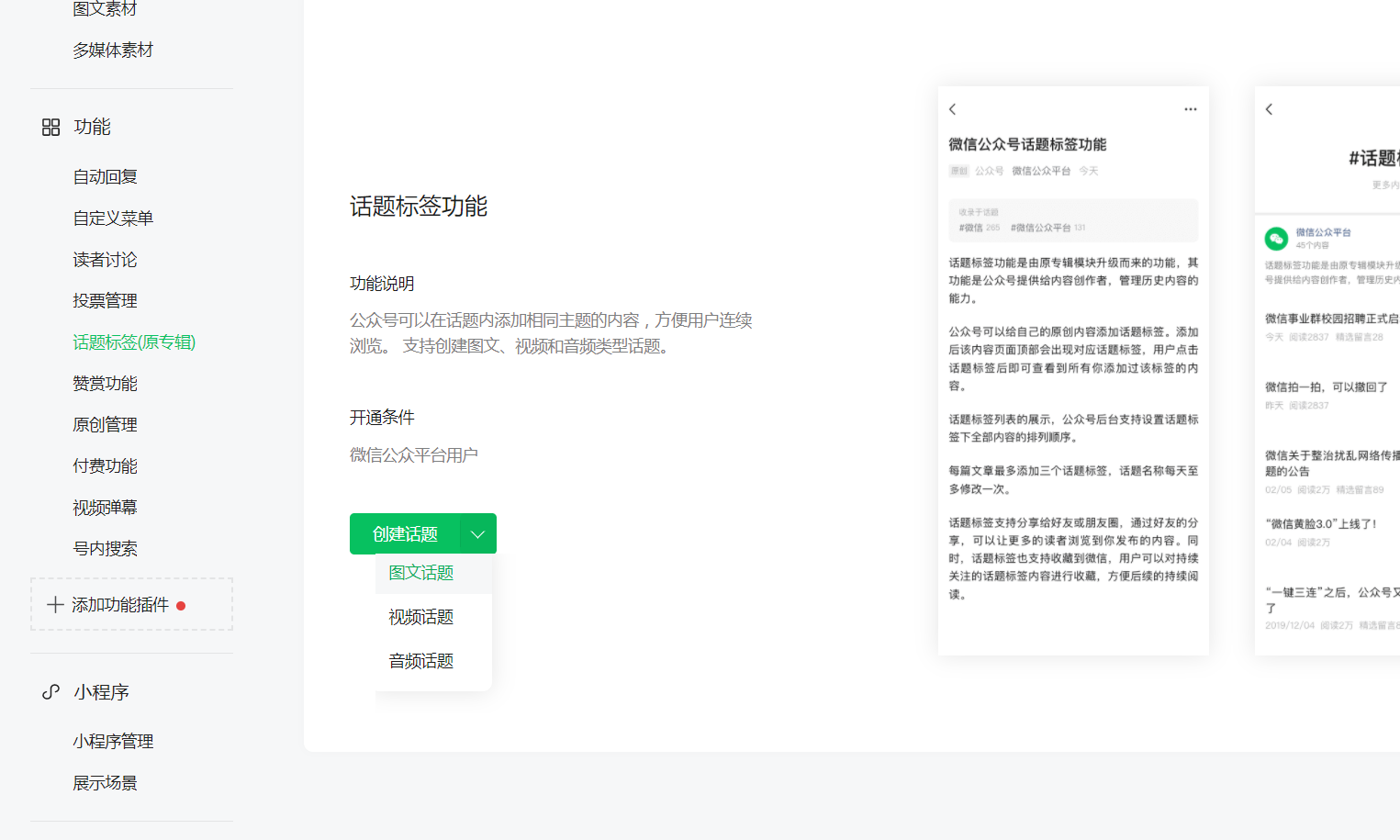Click the back arrow in second preview card
Image resolution: width=1400 pixels, height=840 pixels.
[x=1270, y=109]
